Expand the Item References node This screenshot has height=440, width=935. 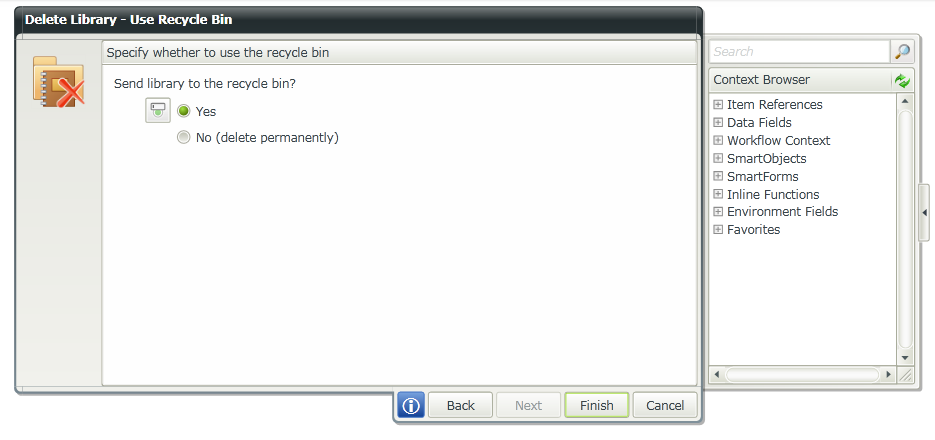(718, 105)
